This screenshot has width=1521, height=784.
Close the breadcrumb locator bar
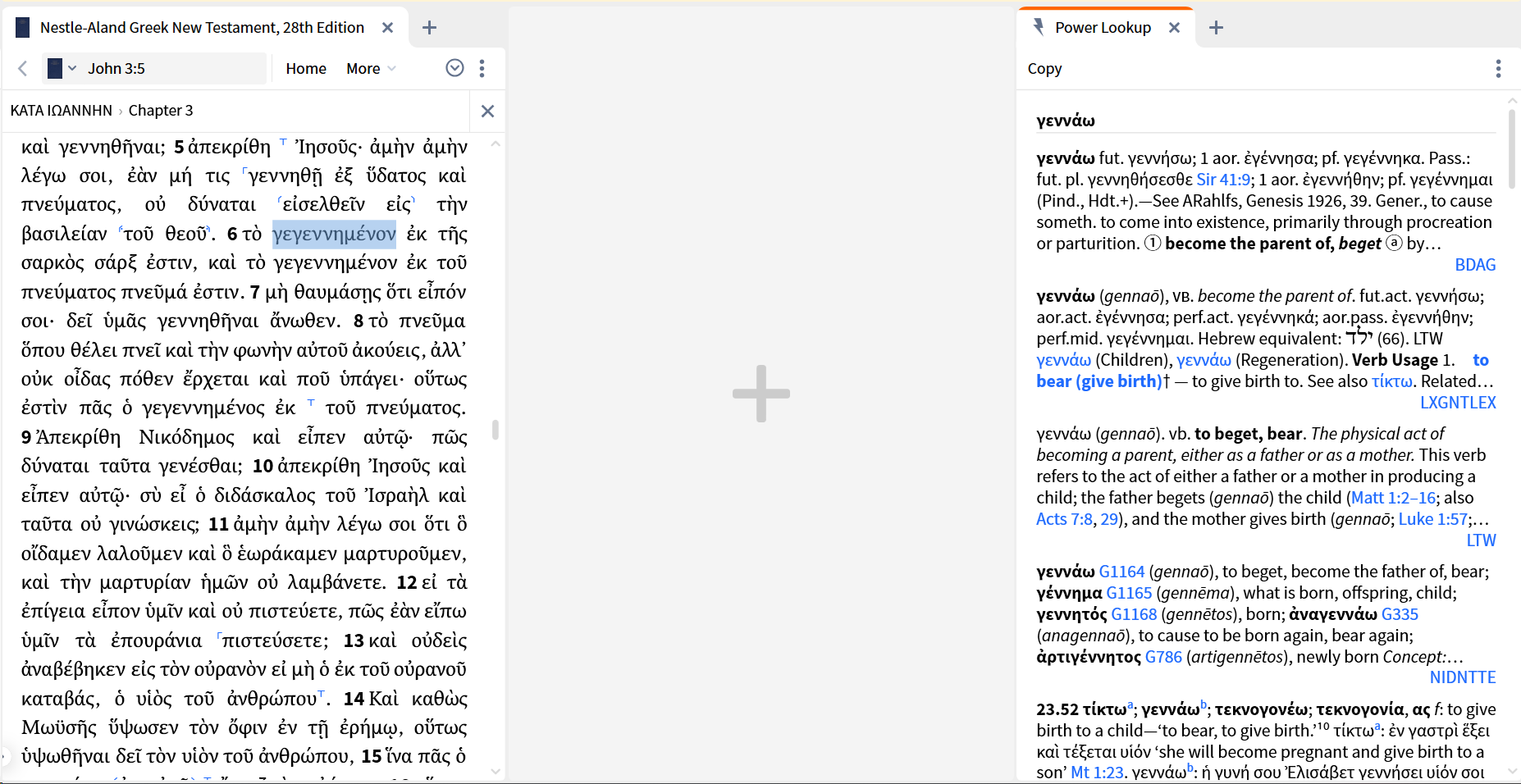click(487, 111)
